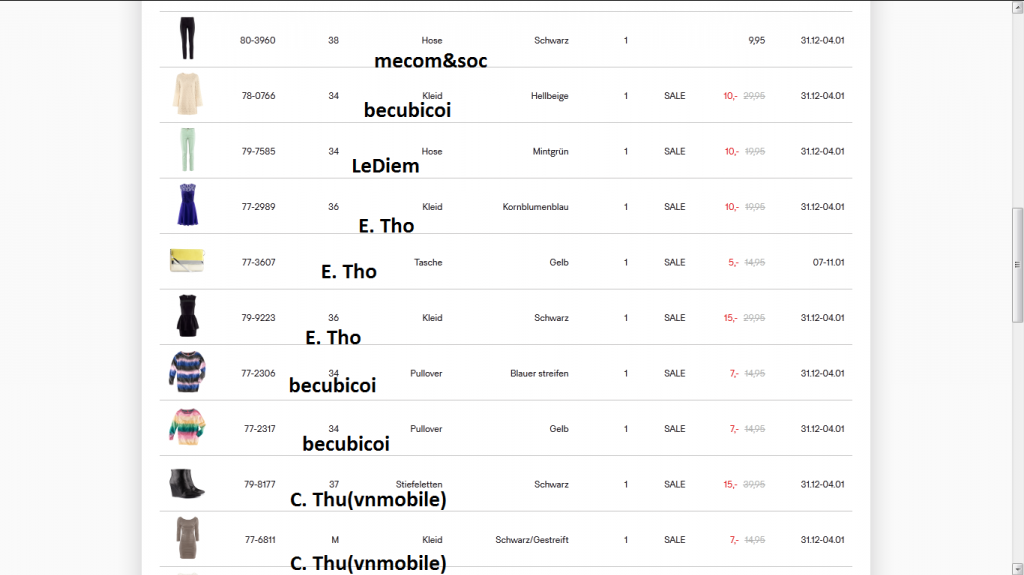Click the SALE tag in the Tasche row
Screen dimensions: 1024x575
tap(675, 263)
